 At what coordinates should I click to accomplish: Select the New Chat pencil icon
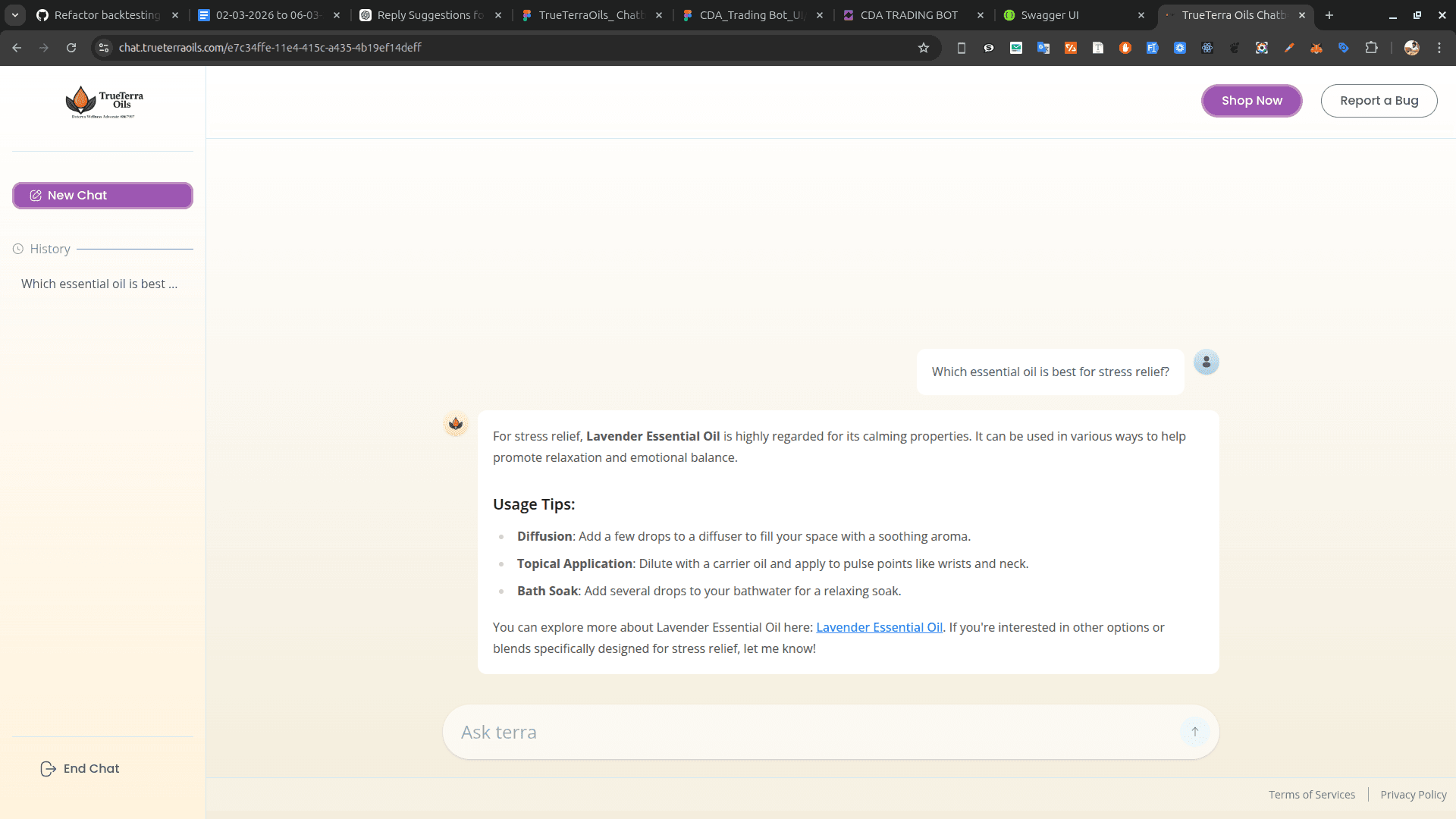[x=36, y=195]
